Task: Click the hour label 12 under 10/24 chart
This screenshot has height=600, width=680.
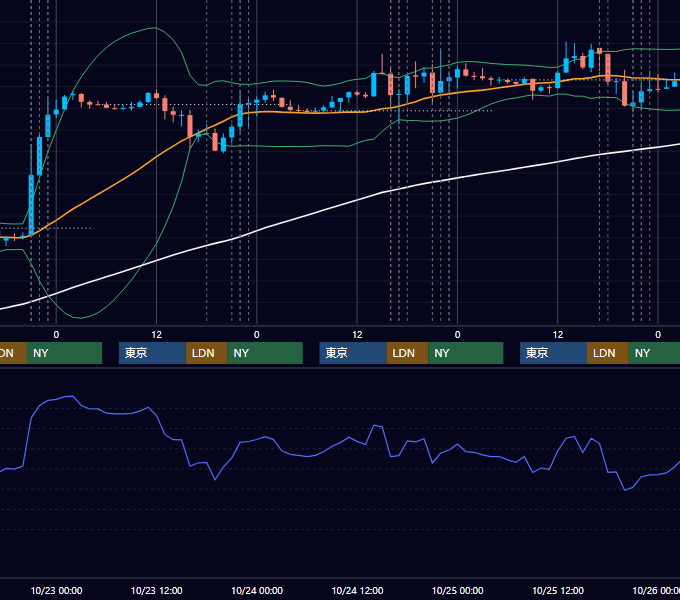Action: (357, 335)
